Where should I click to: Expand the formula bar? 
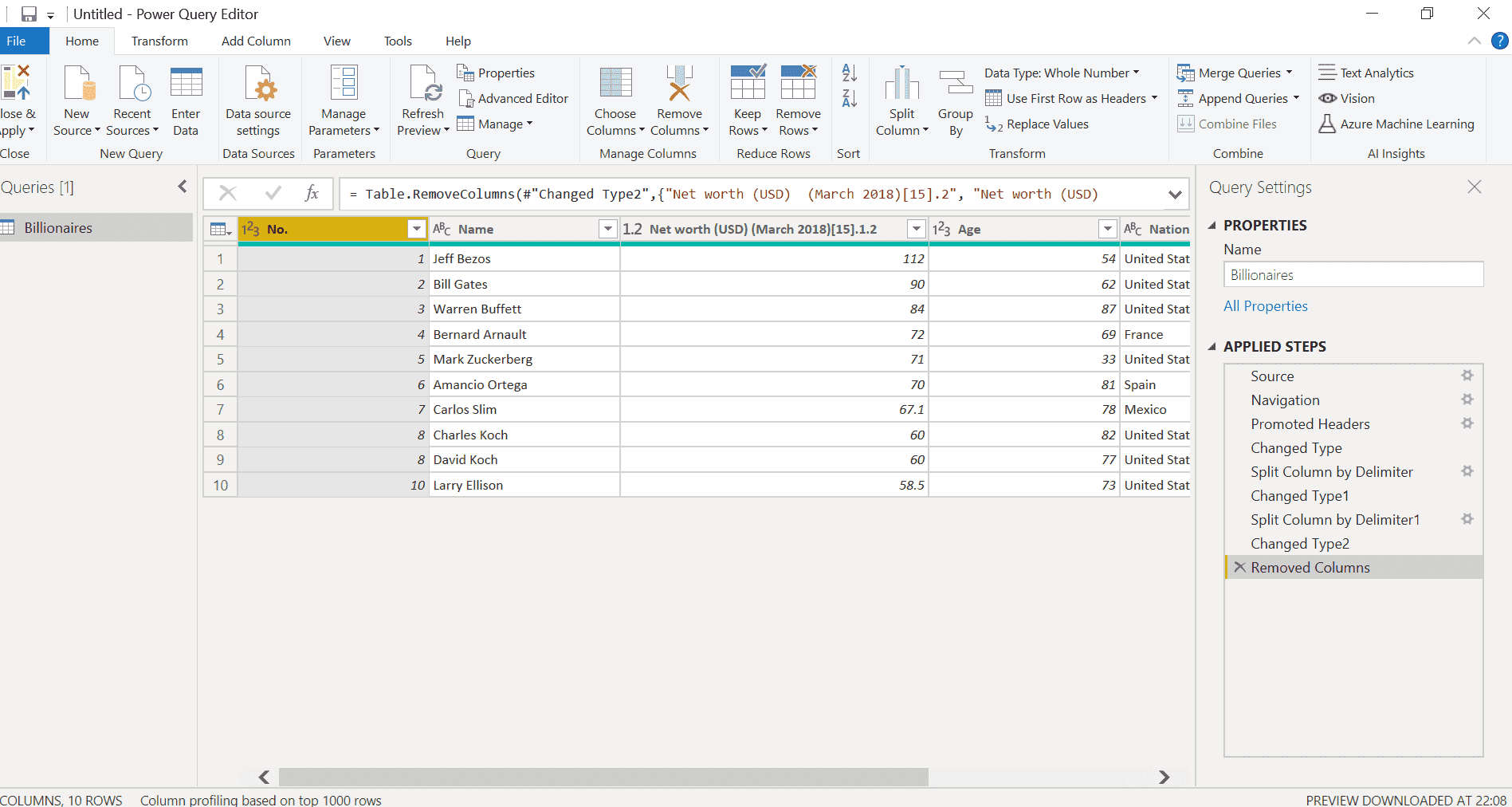coord(1175,195)
